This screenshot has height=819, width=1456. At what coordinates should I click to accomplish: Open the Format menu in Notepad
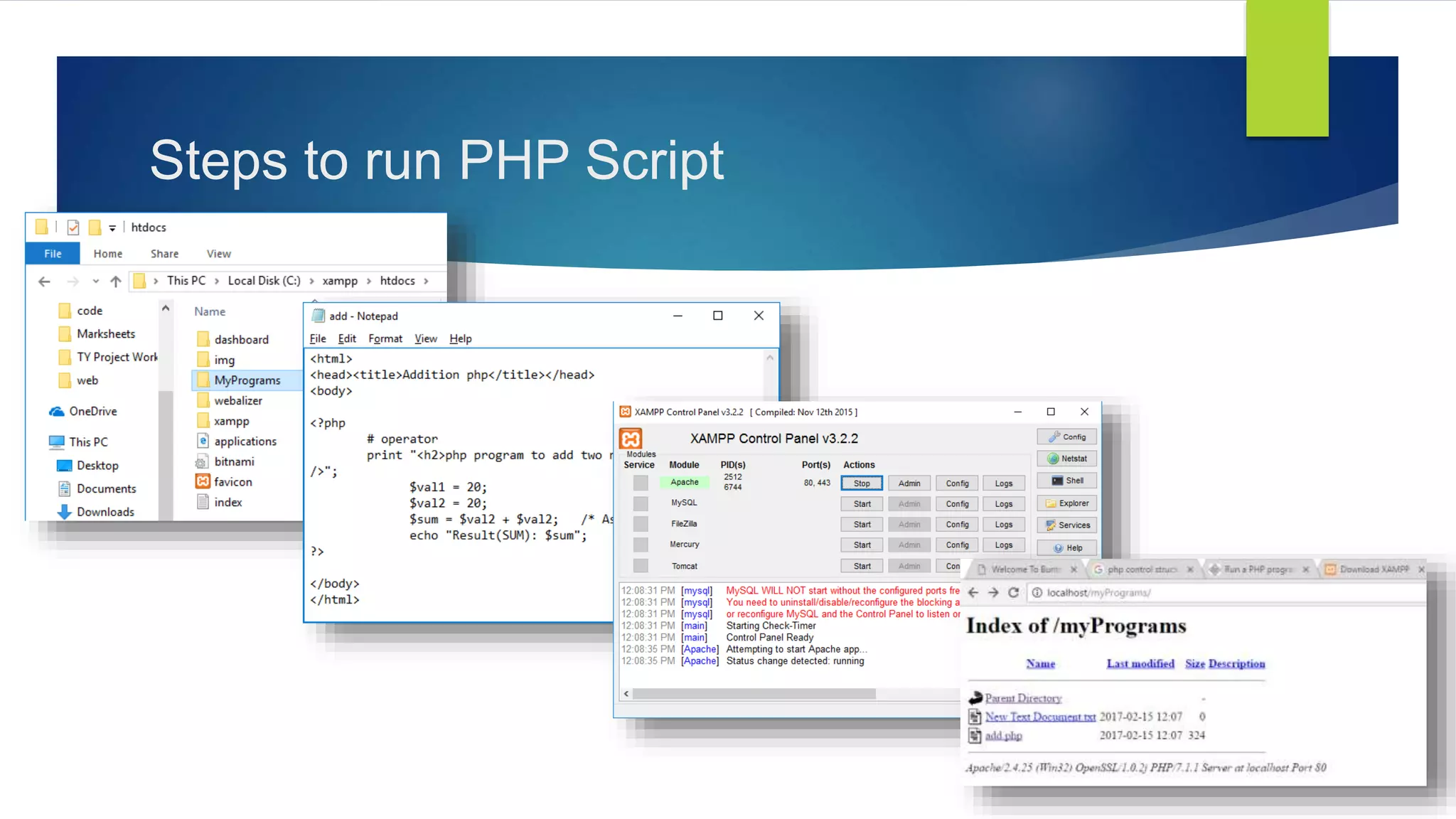385,338
